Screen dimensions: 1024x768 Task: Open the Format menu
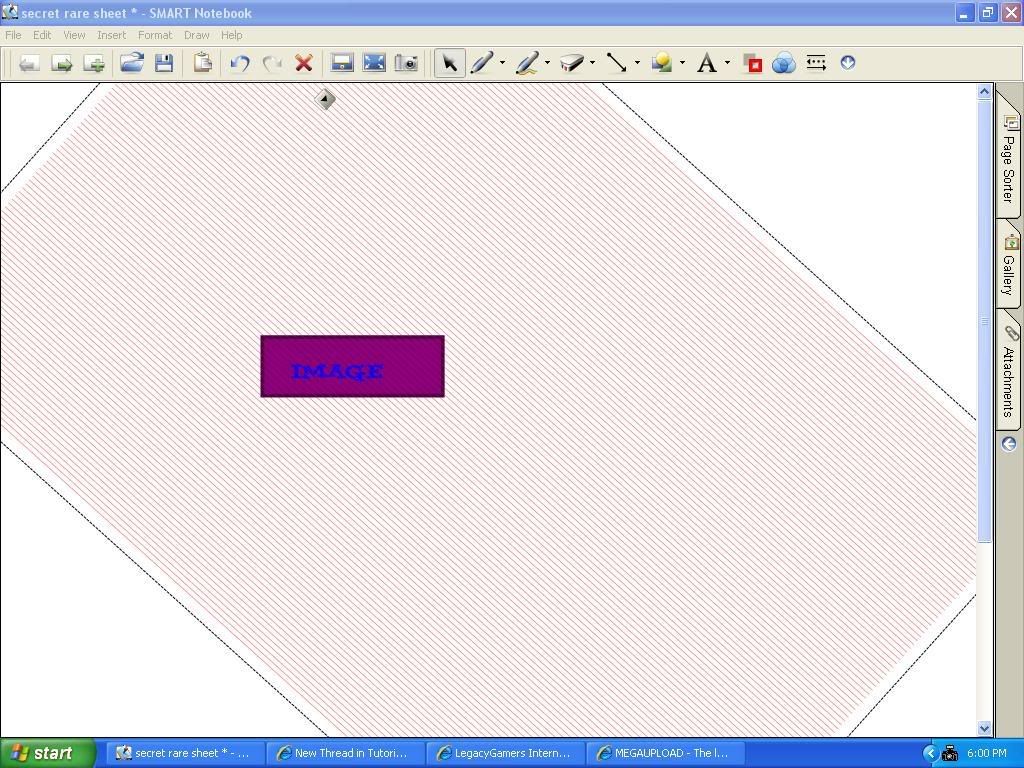[x=154, y=34]
